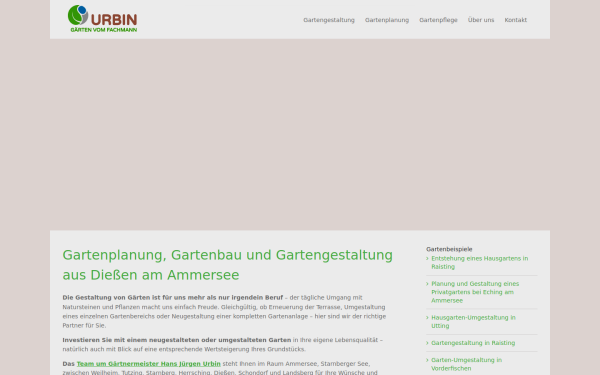Open the Gartenplanung menu item
The image size is (600, 375).
pyautogui.click(x=387, y=20)
